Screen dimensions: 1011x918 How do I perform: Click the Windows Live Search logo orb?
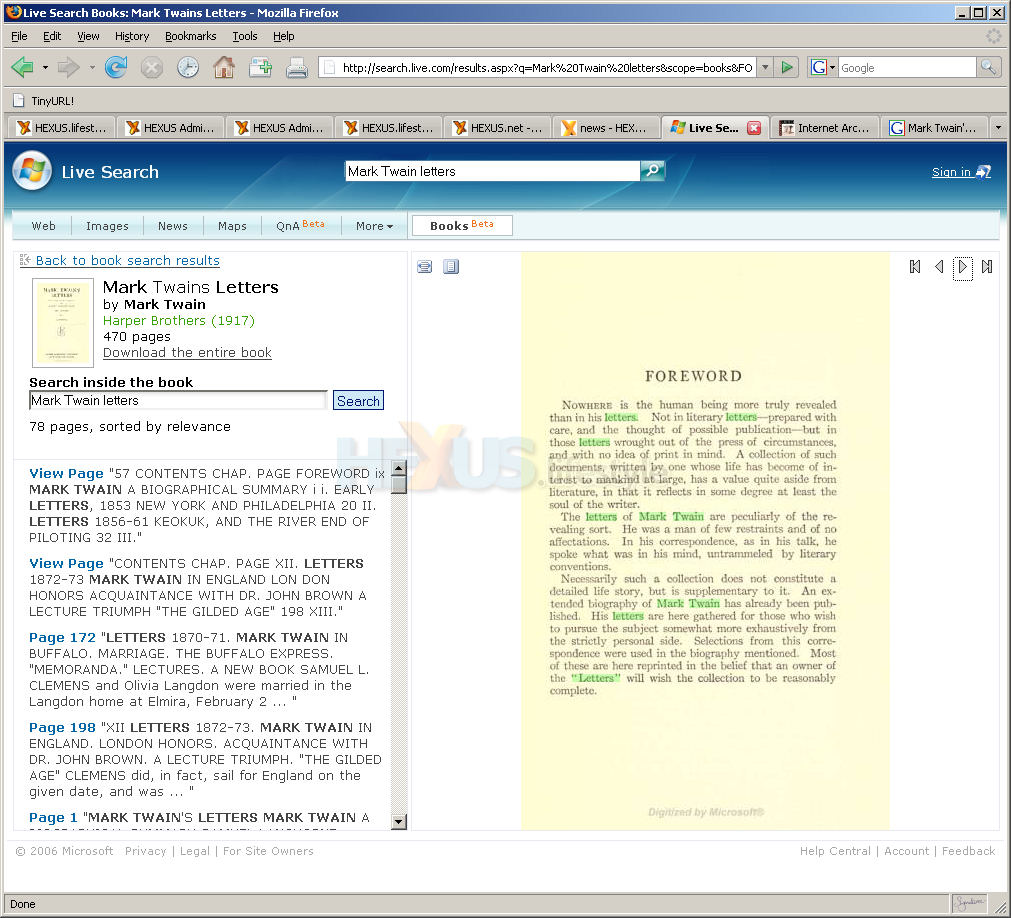(32, 171)
